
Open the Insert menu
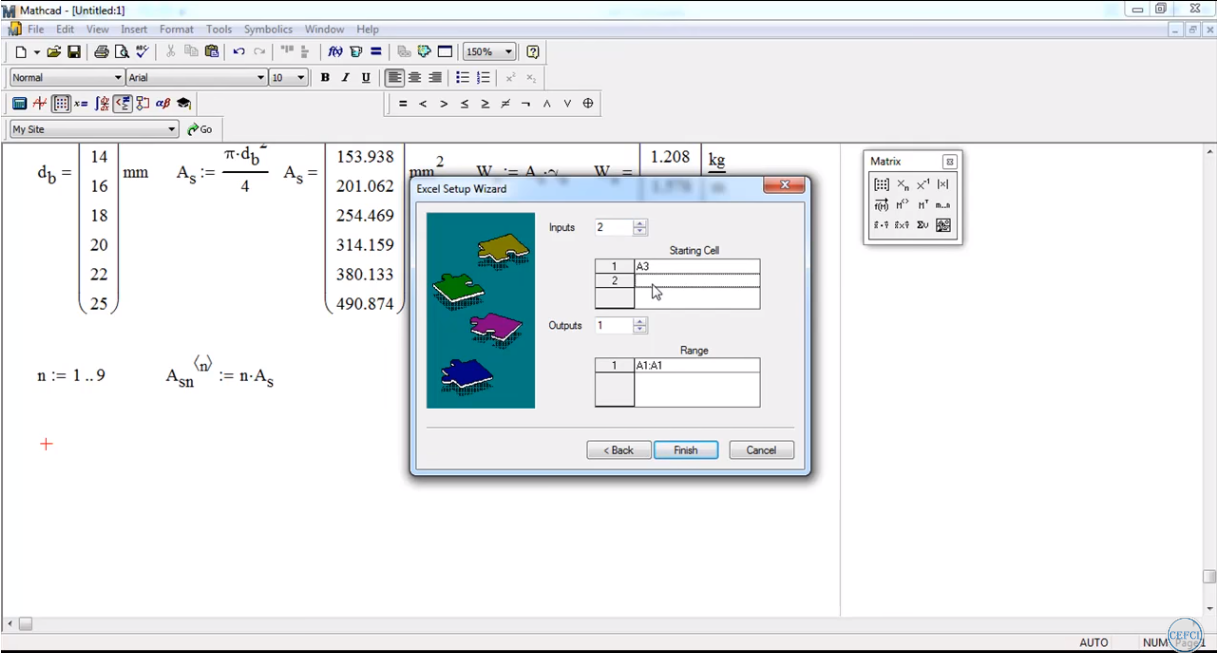click(134, 29)
